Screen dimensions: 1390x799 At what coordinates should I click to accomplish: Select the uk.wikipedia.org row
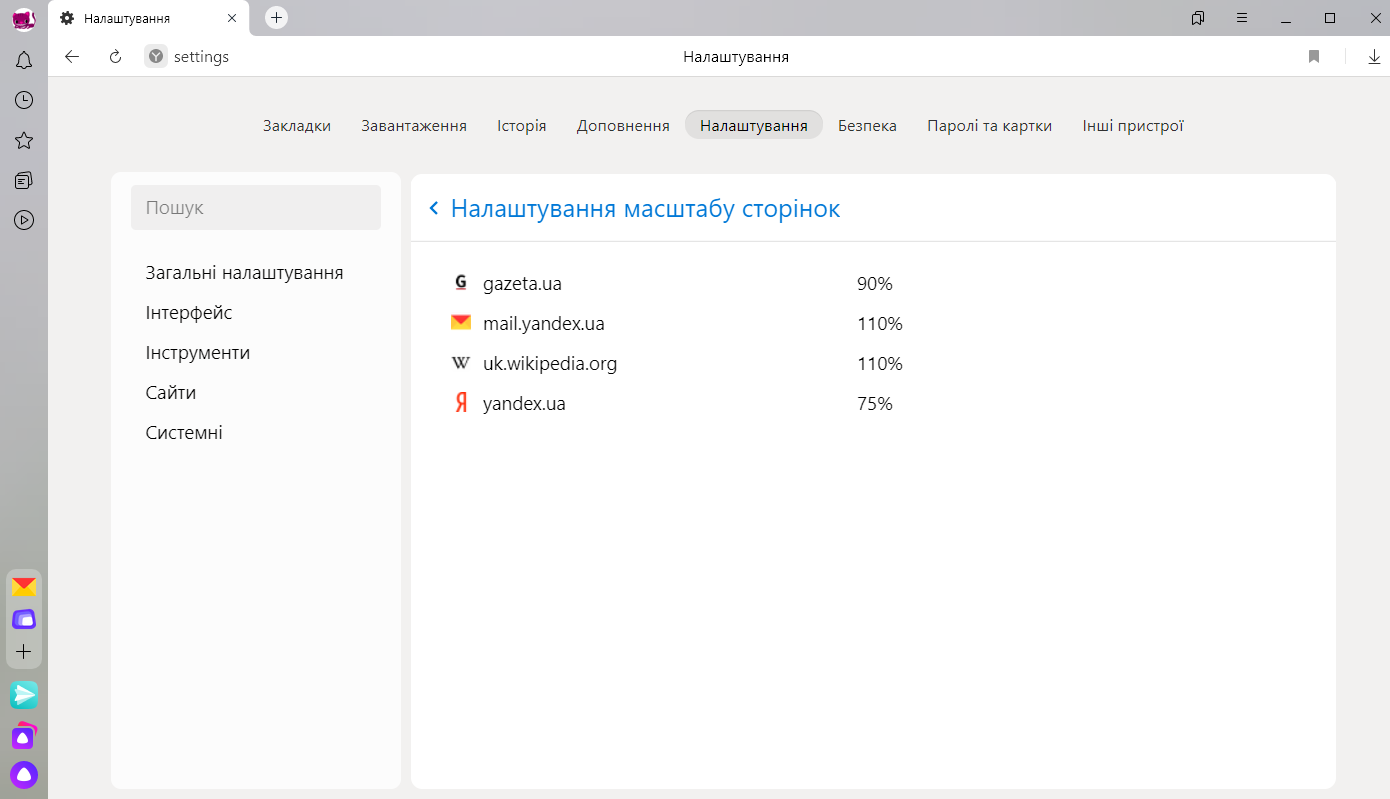click(x=873, y=363)
